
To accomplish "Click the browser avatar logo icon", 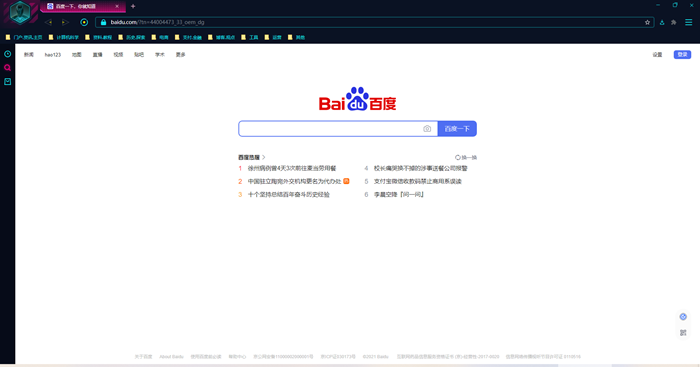I will tap(20, 12).
